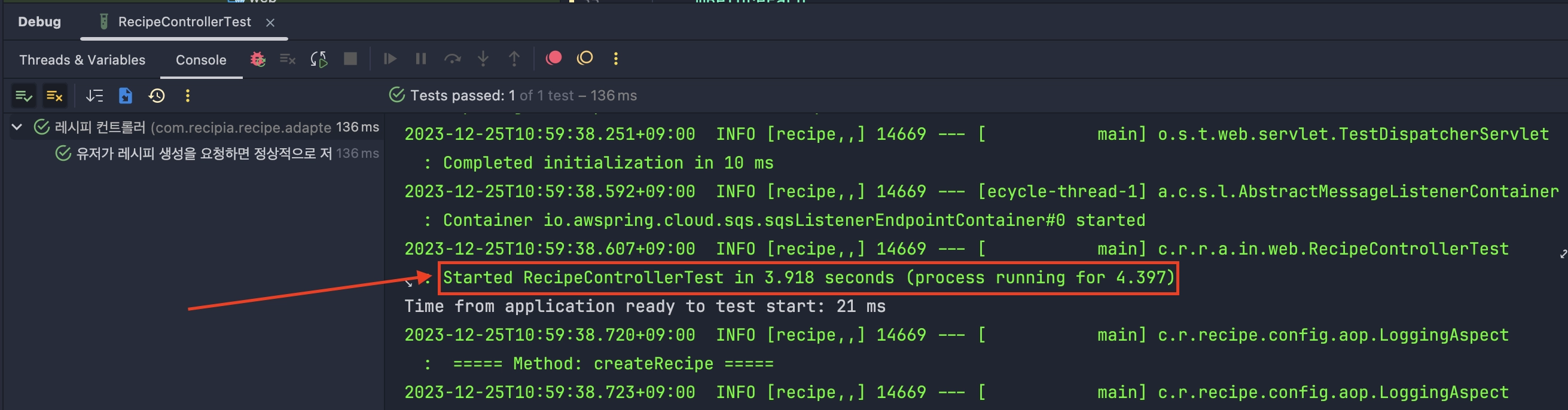Image resolution: width=1568 pixels, height=410 pixels.
Task: Pause the program
Action: pos(420,59)
